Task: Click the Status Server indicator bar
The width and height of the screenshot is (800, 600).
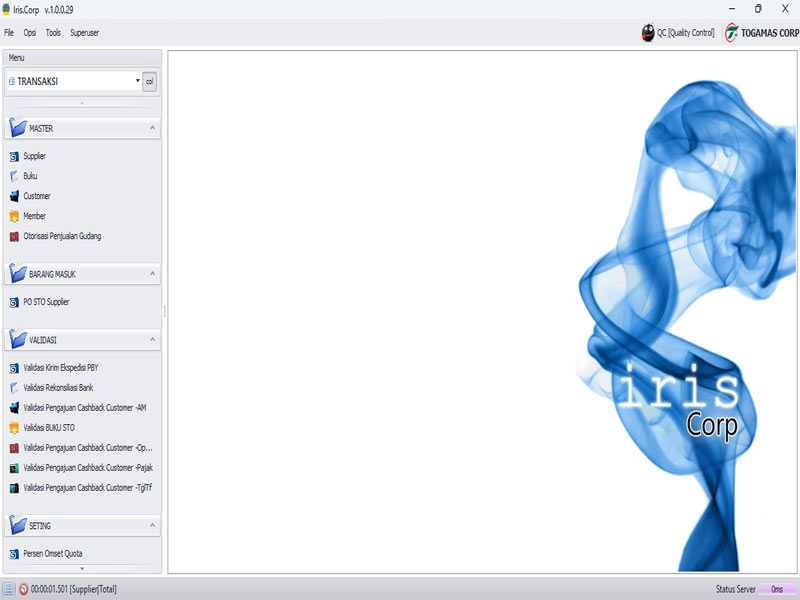Action: tap(777, 590)
